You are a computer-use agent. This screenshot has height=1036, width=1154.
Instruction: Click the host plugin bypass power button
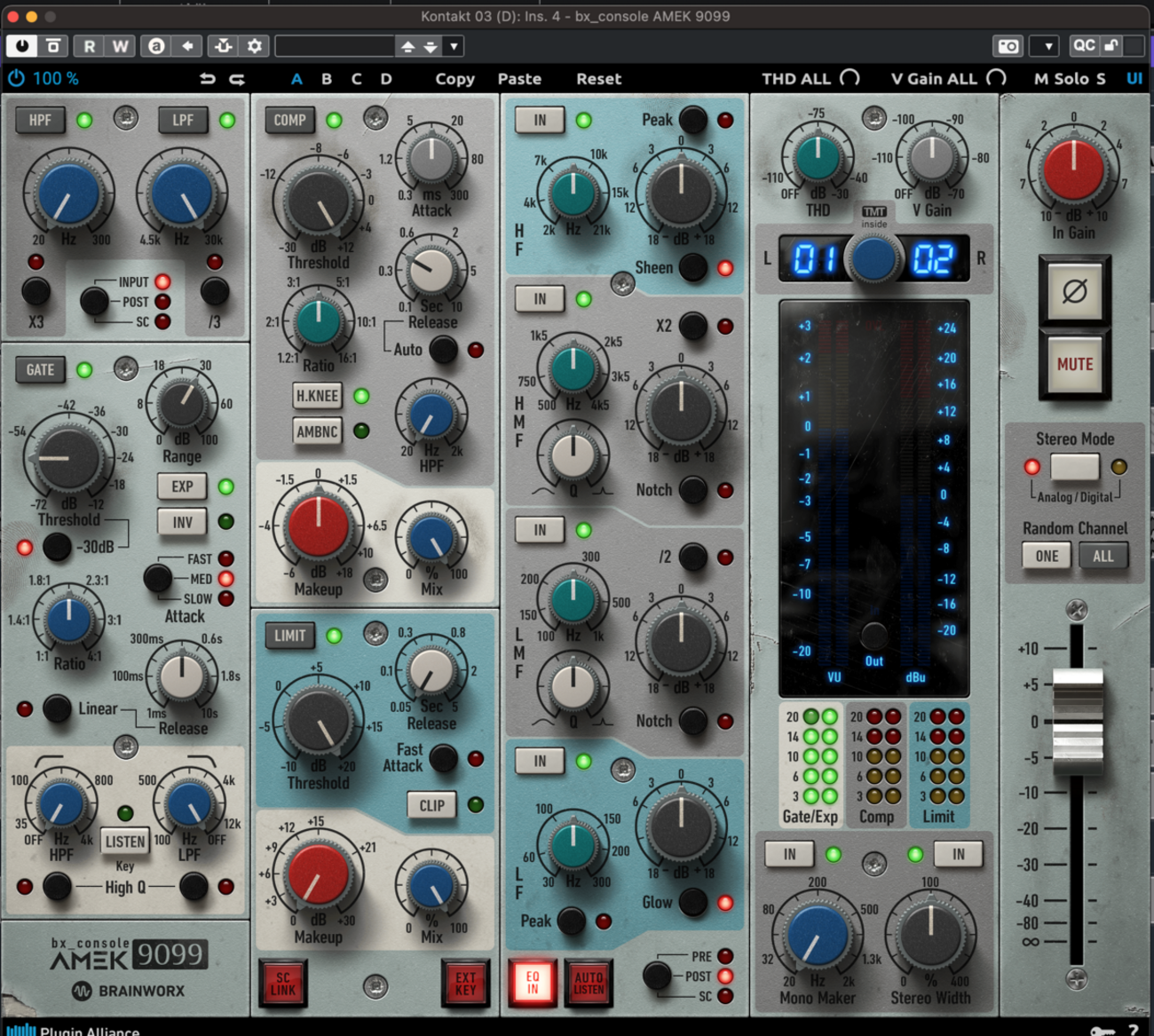pos(22,45)
